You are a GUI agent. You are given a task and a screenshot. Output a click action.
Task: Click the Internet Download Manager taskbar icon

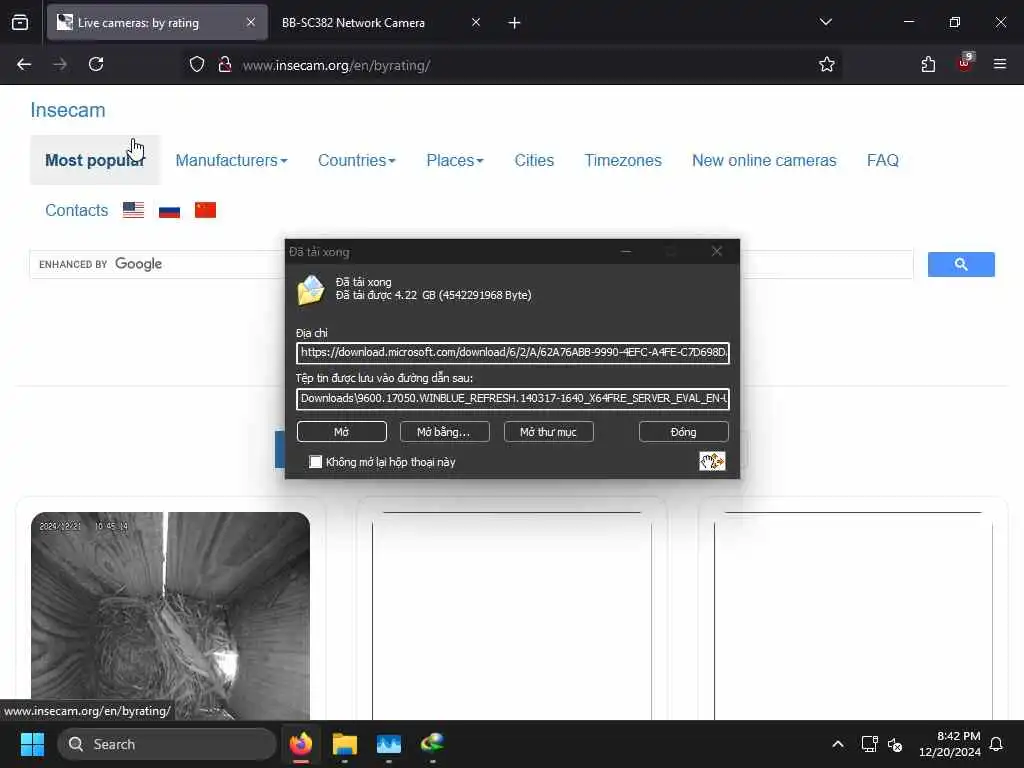pyautogui.click(x=432, y=743)
